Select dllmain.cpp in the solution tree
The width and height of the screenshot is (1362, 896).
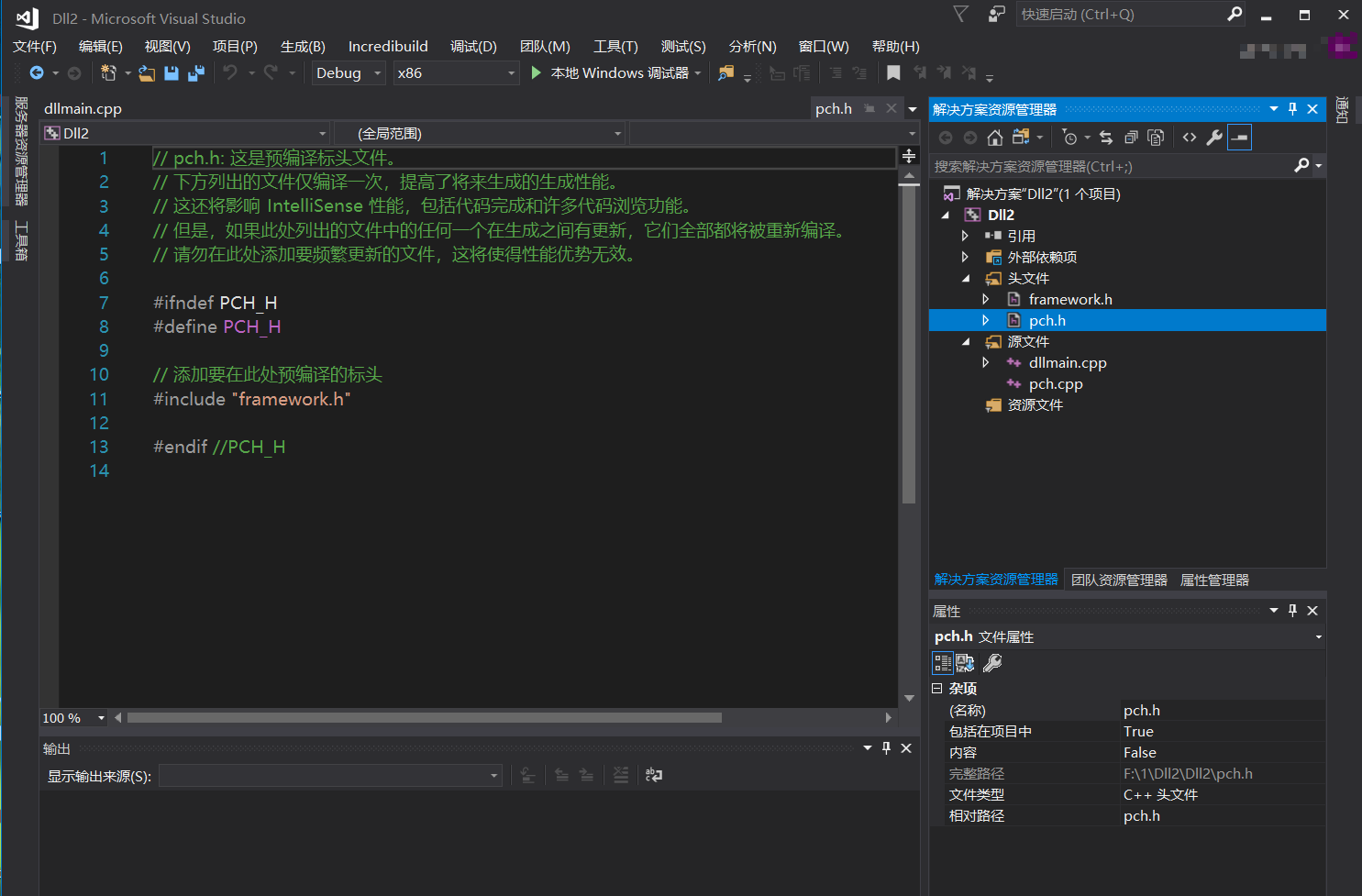pyautogui.click(x=1067, y=363)
